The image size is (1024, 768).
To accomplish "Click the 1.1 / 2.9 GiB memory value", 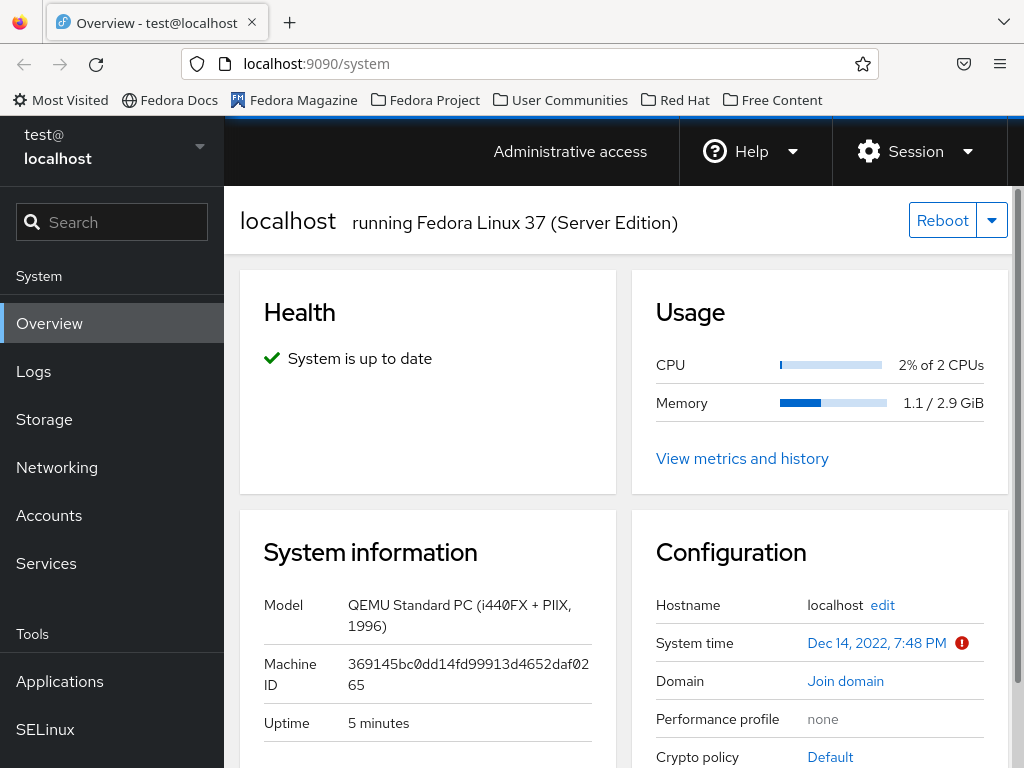I will (x=943, y=403).
